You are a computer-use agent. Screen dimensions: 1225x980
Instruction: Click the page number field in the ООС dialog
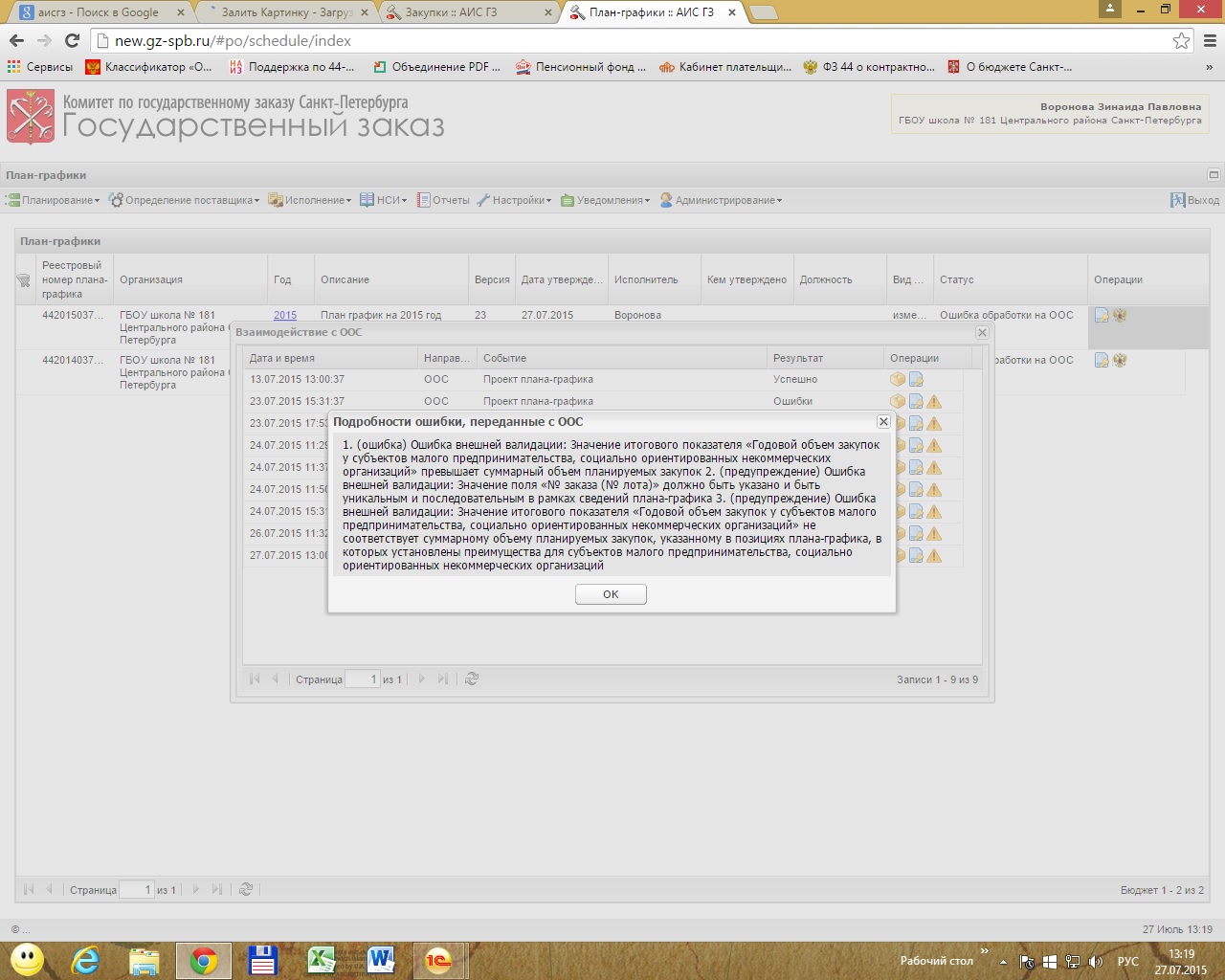pyautogui.click(x=362, y=679)
